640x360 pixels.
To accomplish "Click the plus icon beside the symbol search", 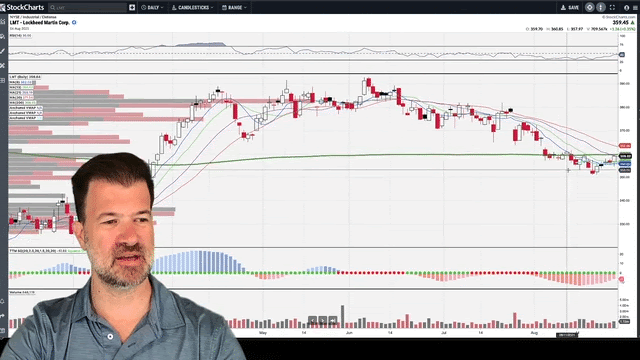I will tap(132, 7).
